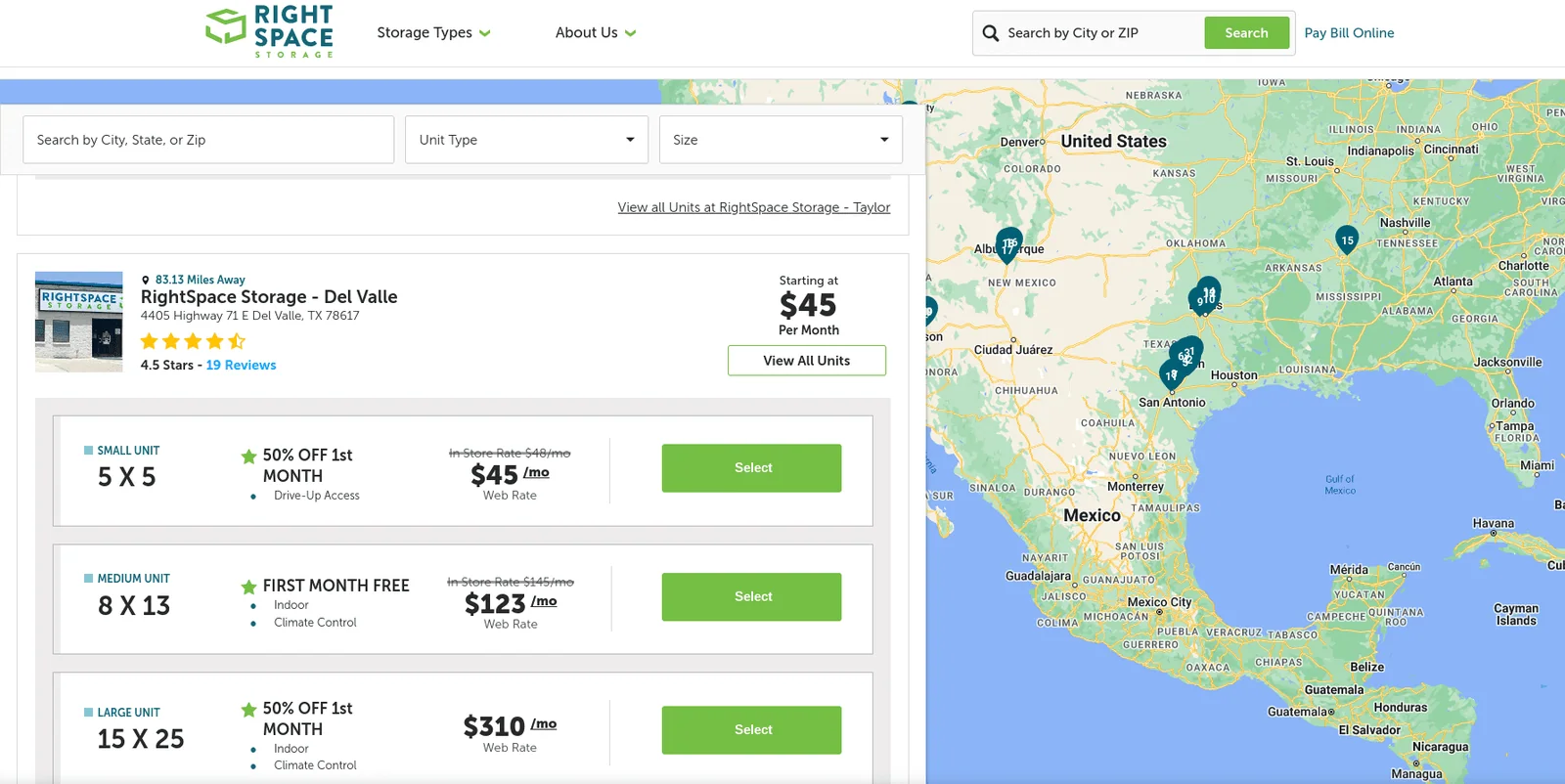The height and width of the screenshot is (784, 1565).
Task: Click the Del Valle facility thumbnail photo
Action: (79, 322)
